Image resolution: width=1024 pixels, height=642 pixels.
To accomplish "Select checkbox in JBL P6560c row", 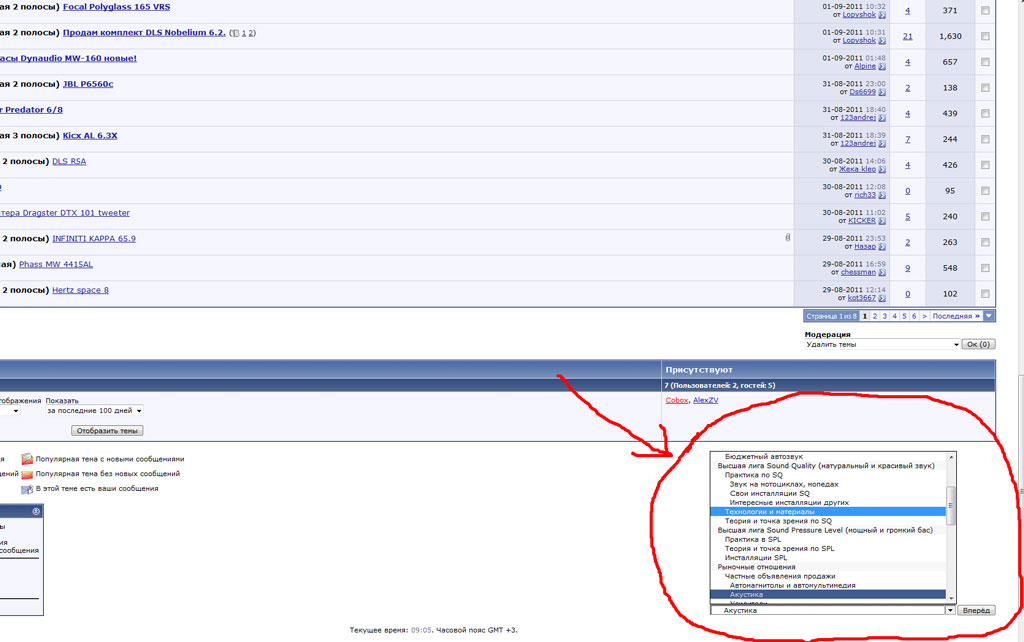I will click(x=985, y=88).
